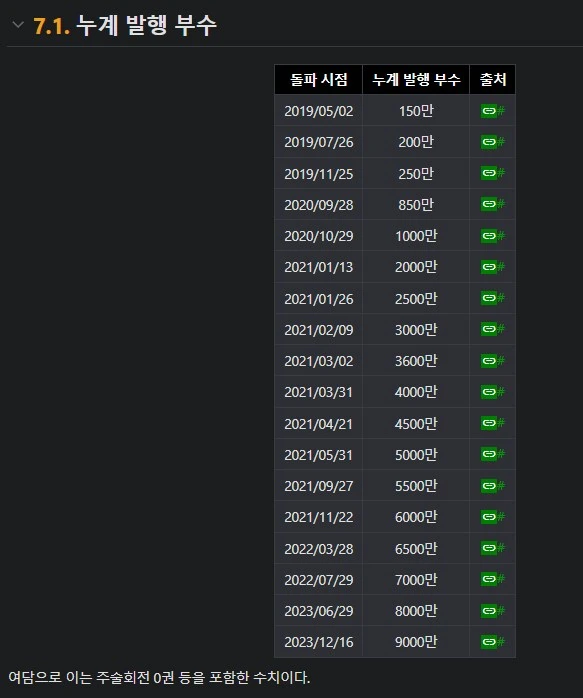Select the date cell 2021/03/02

319,360
